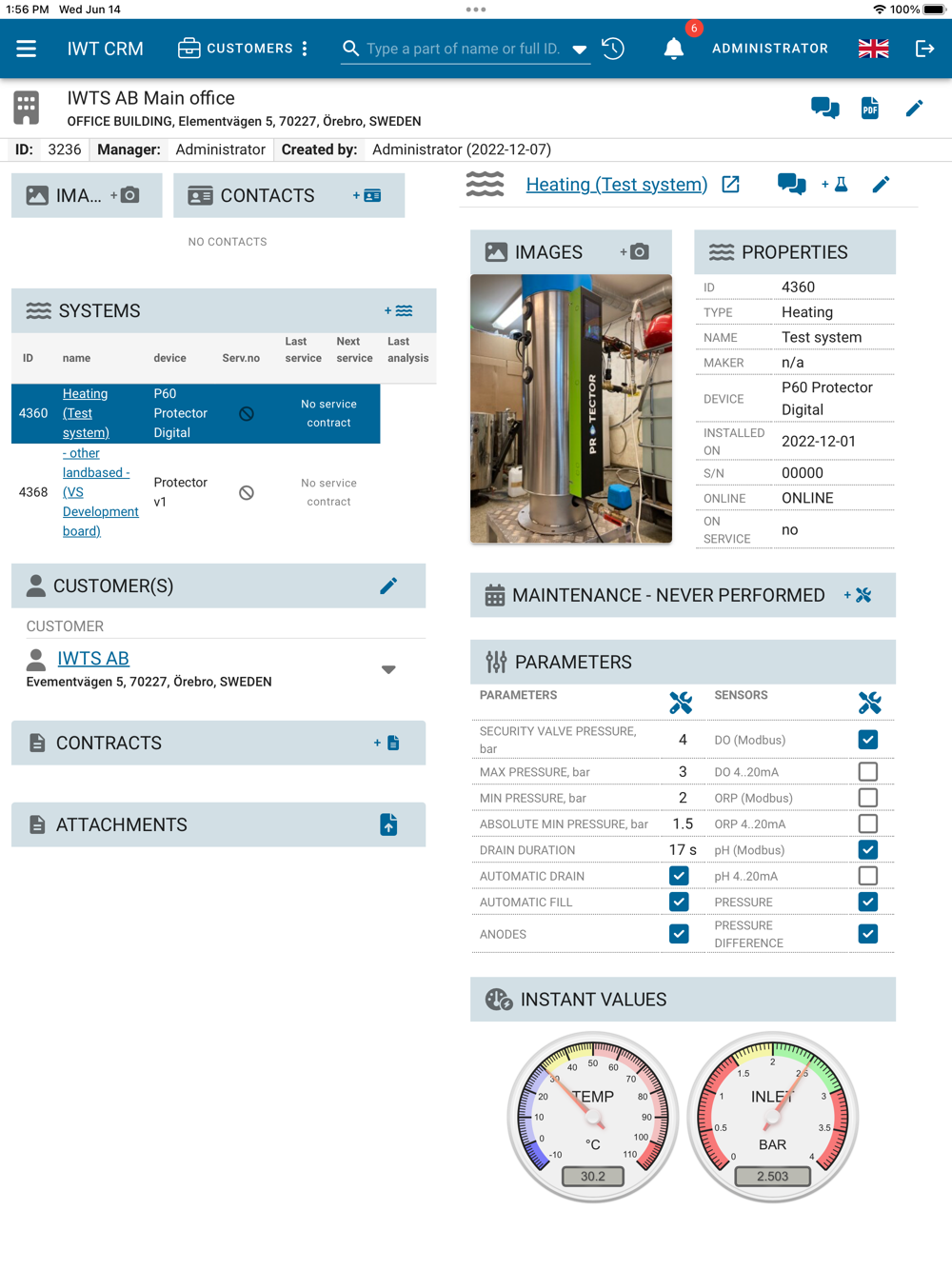Toggle DO (Modbus) sensor checkbox

(868, 740)
